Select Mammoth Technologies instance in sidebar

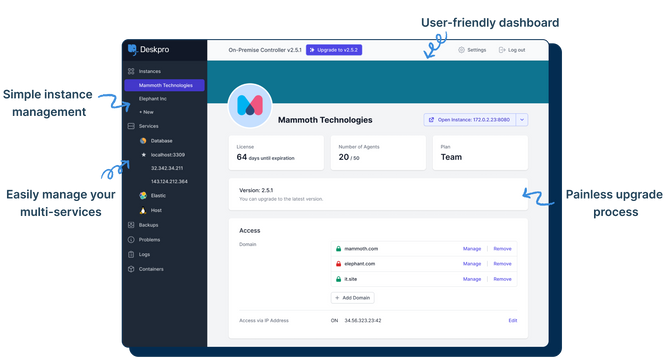coord(164,85)
